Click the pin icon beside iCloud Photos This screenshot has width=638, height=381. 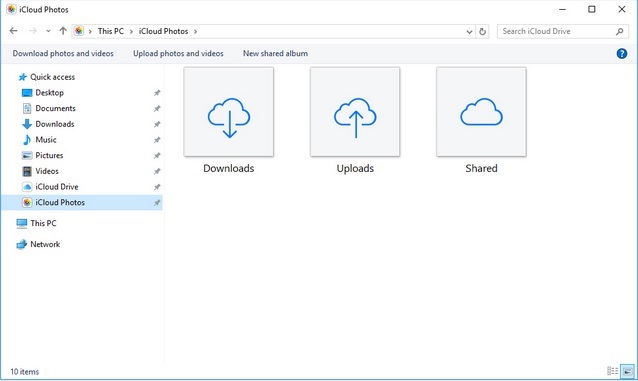(x=157, y=202)
